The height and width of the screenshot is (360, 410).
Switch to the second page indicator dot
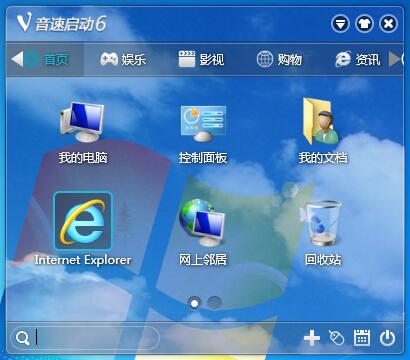click(214, 303)
